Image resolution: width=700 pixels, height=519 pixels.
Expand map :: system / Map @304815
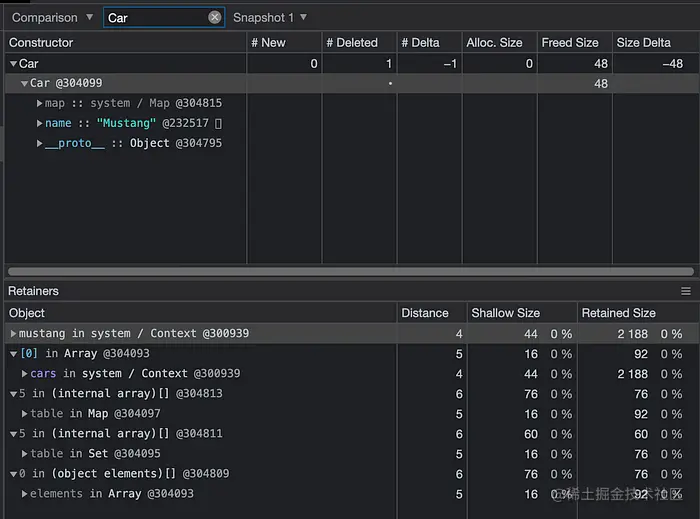point(39,104)
